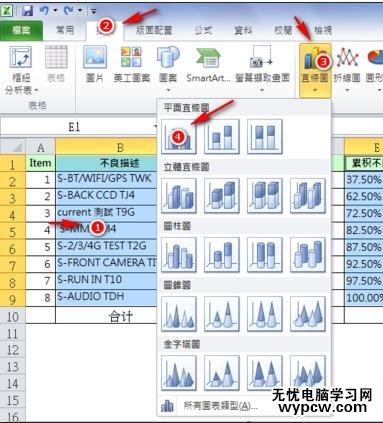
Task: Switch to the 資料 Data tab
Action: pyautogui.click(x=243, y=30)
